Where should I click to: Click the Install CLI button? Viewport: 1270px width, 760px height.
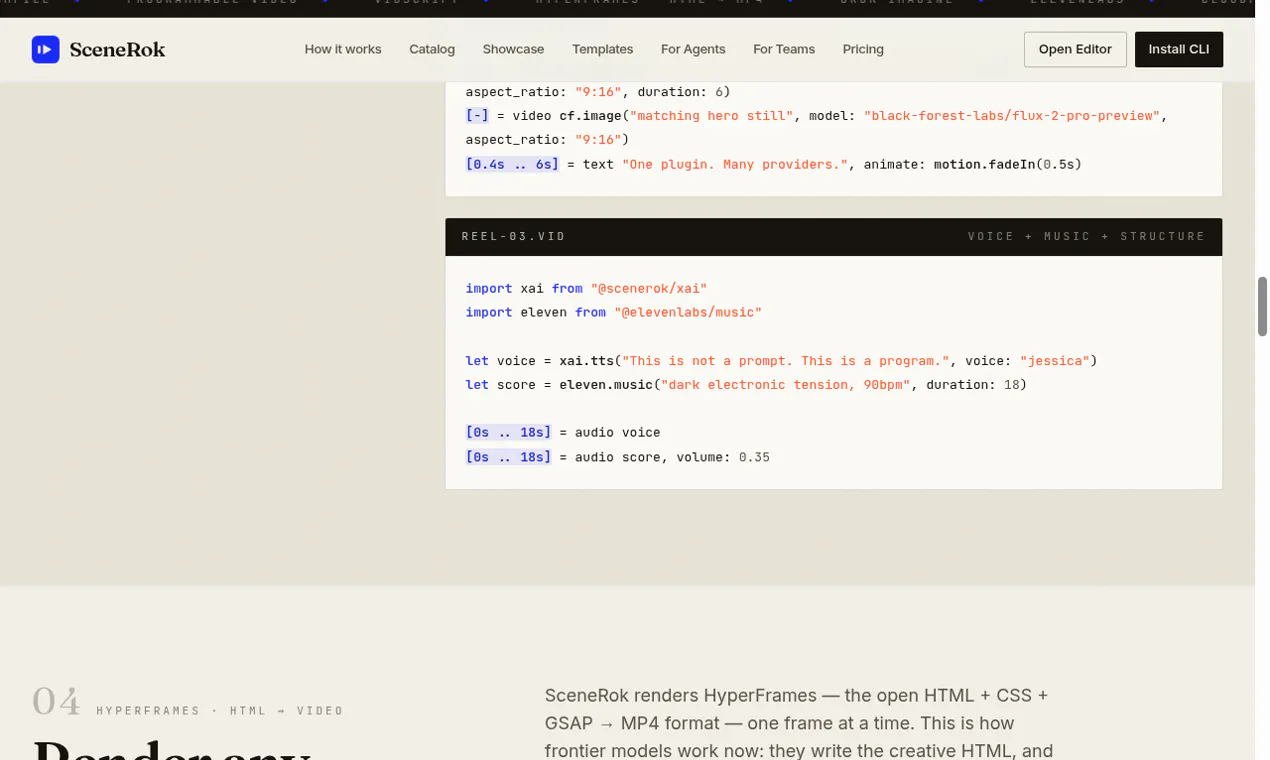[1179, 49]
